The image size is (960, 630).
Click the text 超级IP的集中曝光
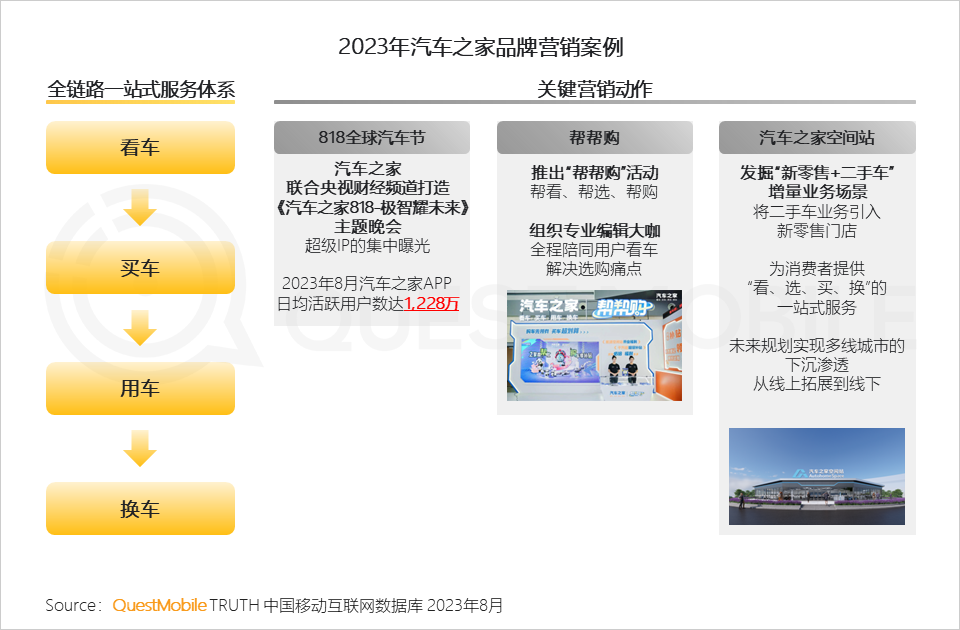click(x=368, y=246)
